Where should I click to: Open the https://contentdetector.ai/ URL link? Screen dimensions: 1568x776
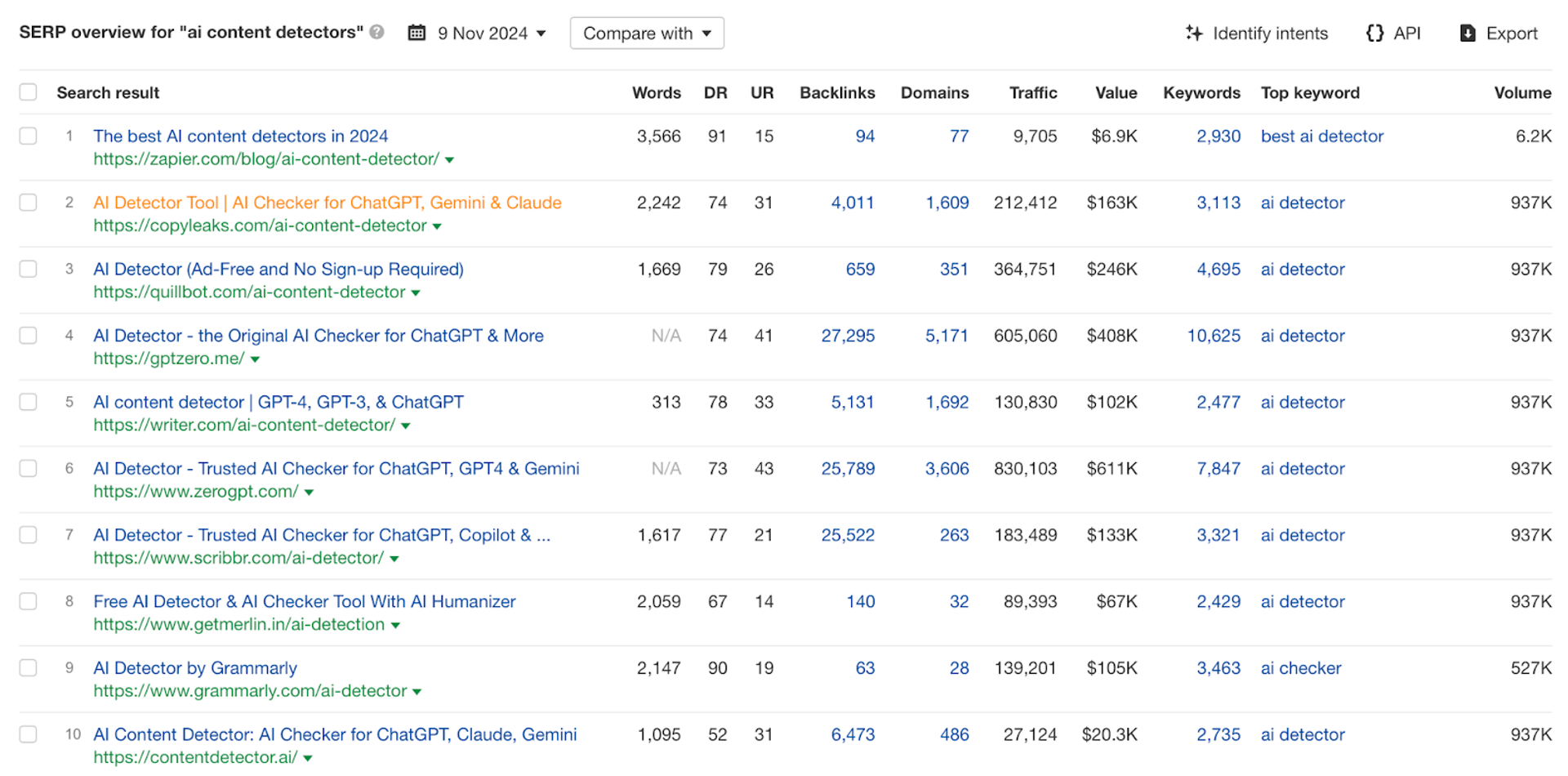tap(195, 757)
